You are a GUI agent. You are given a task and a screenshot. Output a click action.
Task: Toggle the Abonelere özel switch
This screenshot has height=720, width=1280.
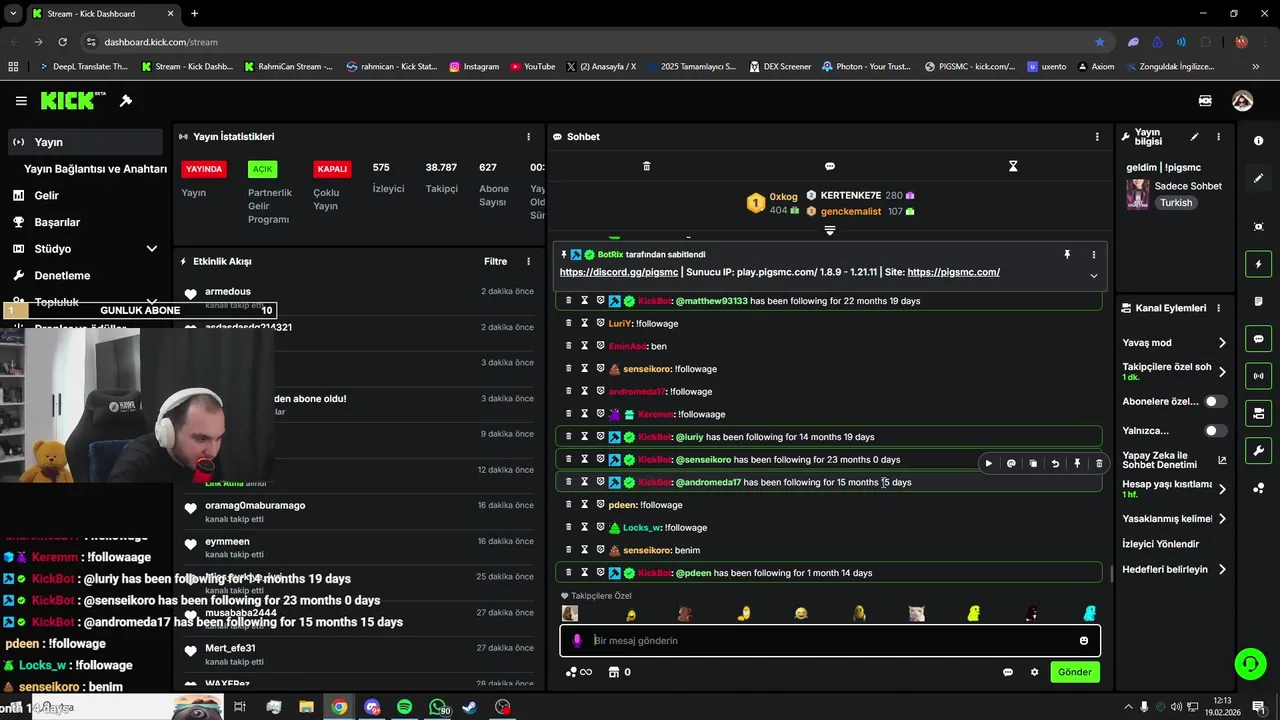(x=1215, y=401)
